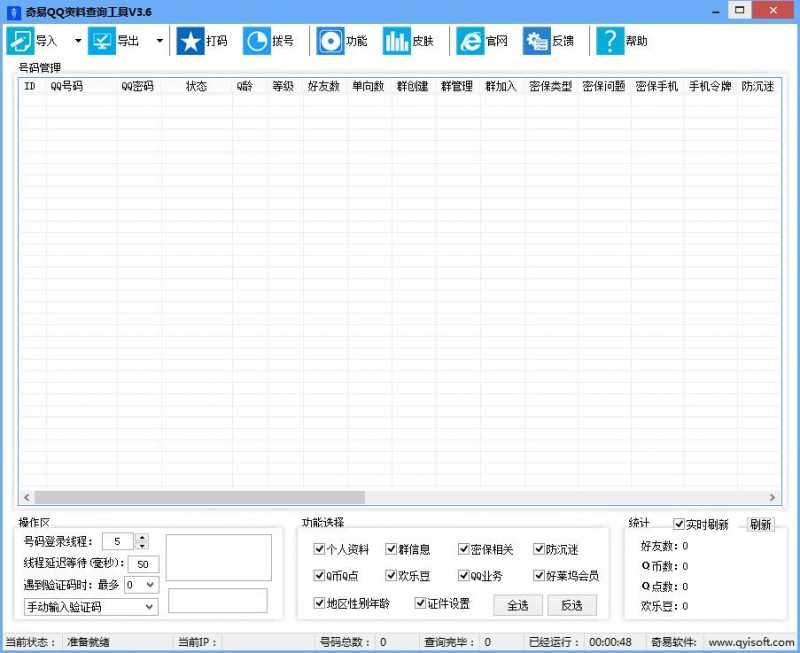Select the 打码 captcha tool icon
Viewport: 800px width, 653px height.
(x=191, y=40)
